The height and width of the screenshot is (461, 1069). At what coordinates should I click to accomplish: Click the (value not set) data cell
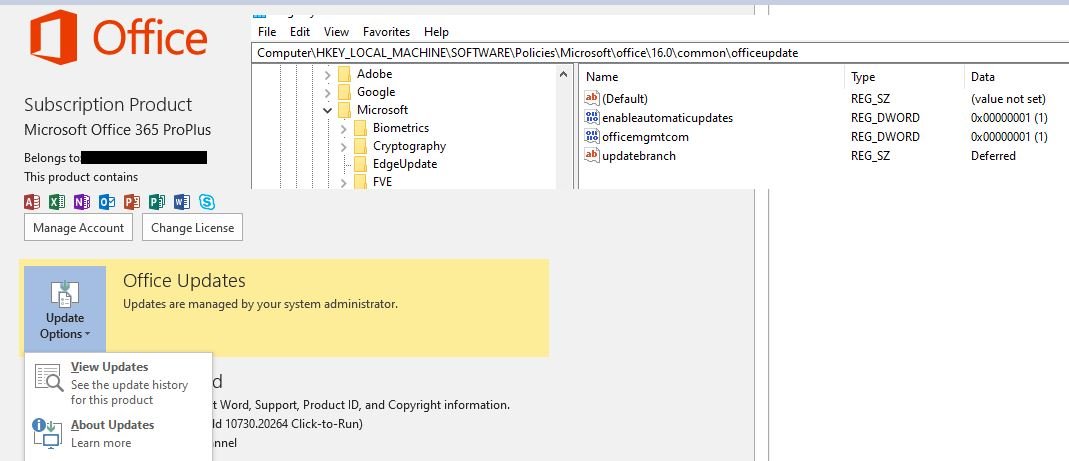click(1008, 99)
